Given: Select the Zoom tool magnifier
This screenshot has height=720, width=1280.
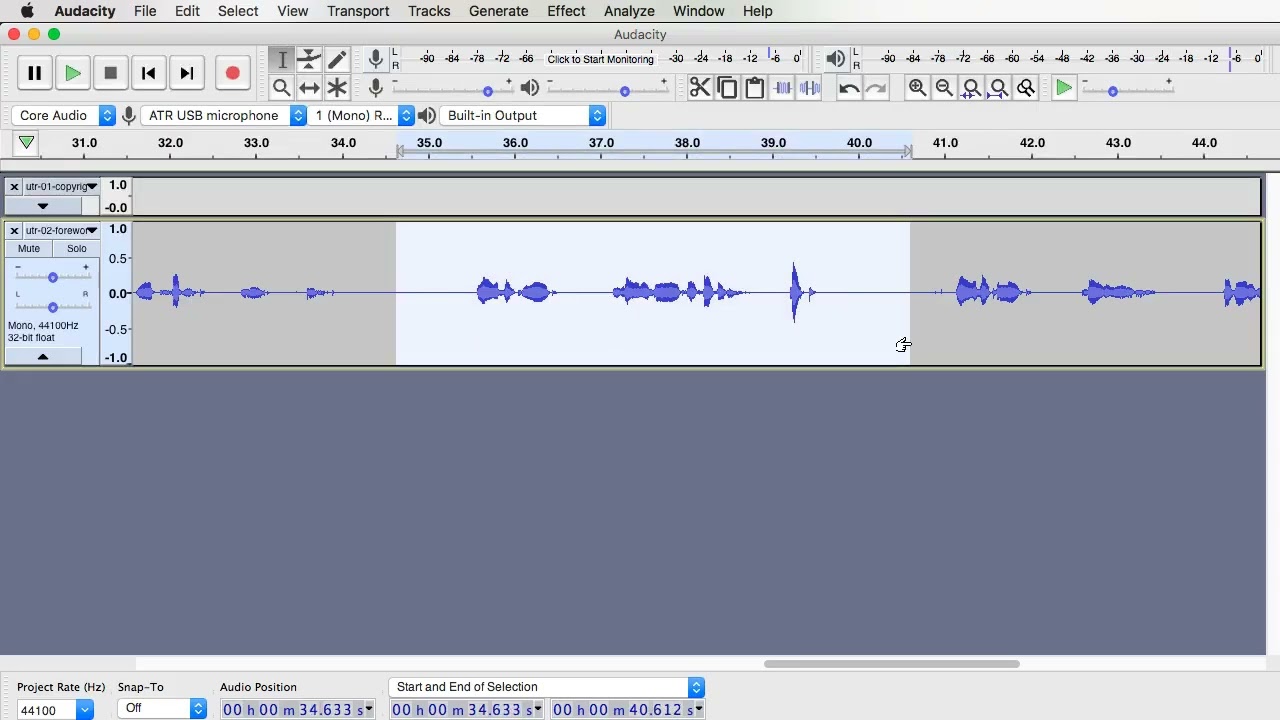Looking at the screenshot, I should click(282, 88).
